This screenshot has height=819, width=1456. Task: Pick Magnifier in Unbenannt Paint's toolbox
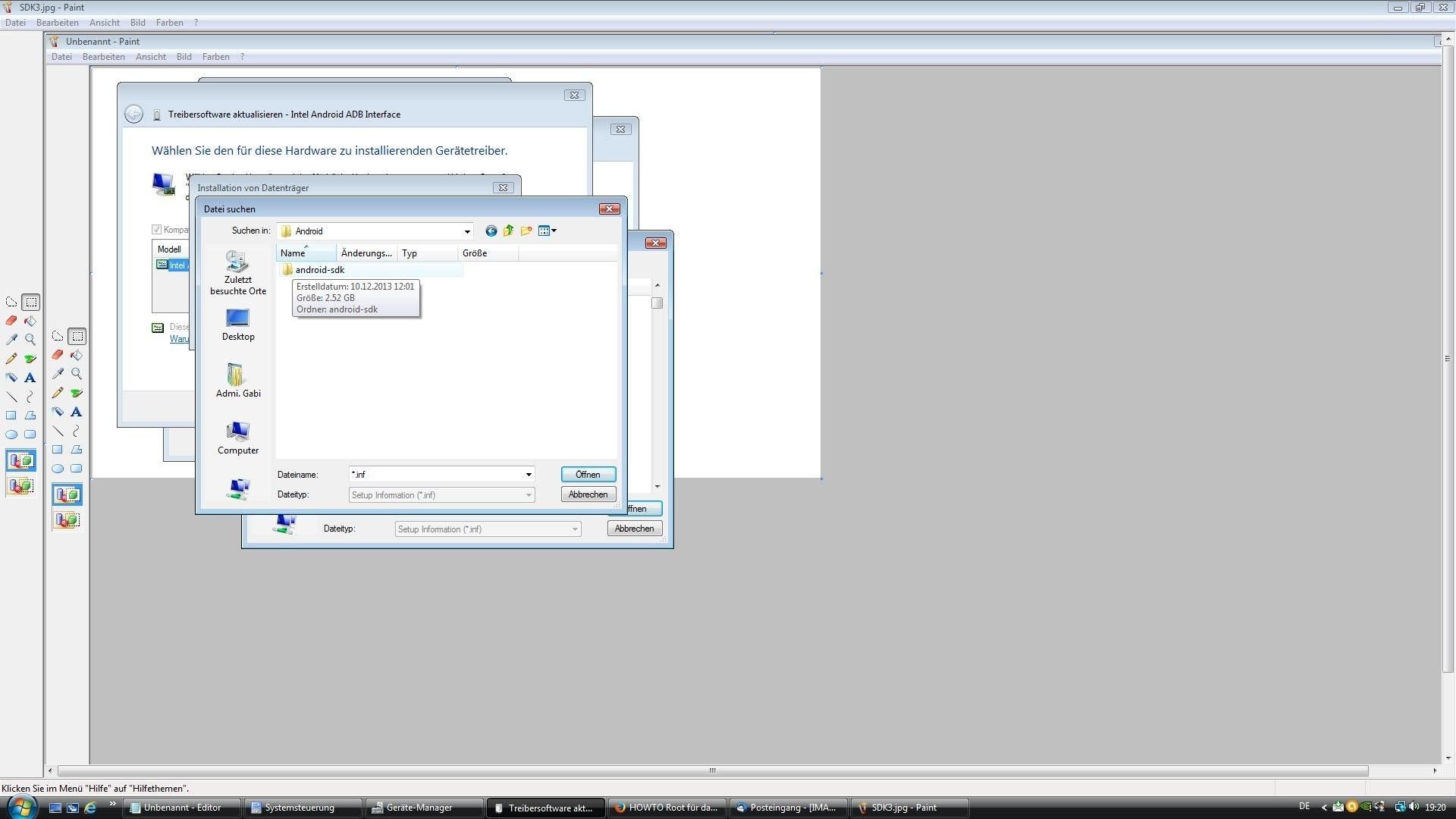point(77,374)
